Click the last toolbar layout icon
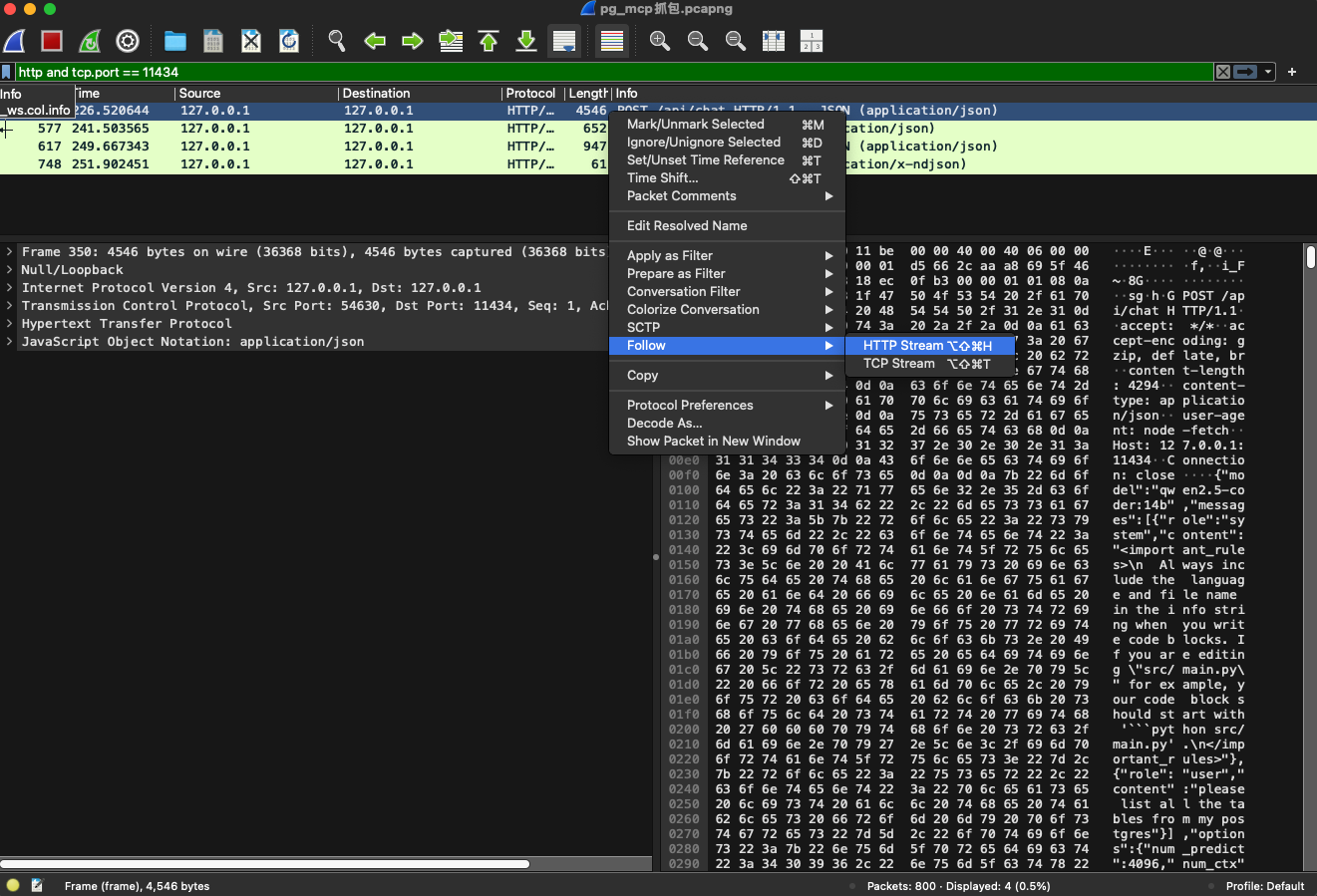1317x896 pixels. coord(812,41)
